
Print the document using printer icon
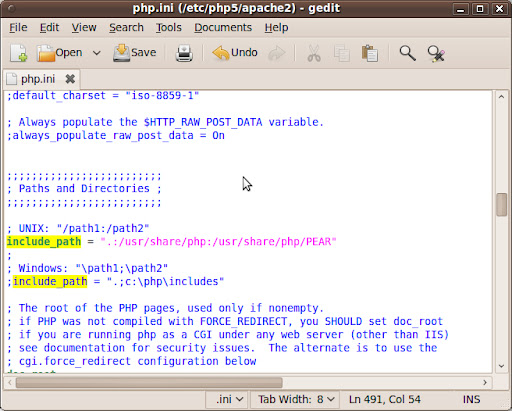(184, 53)
